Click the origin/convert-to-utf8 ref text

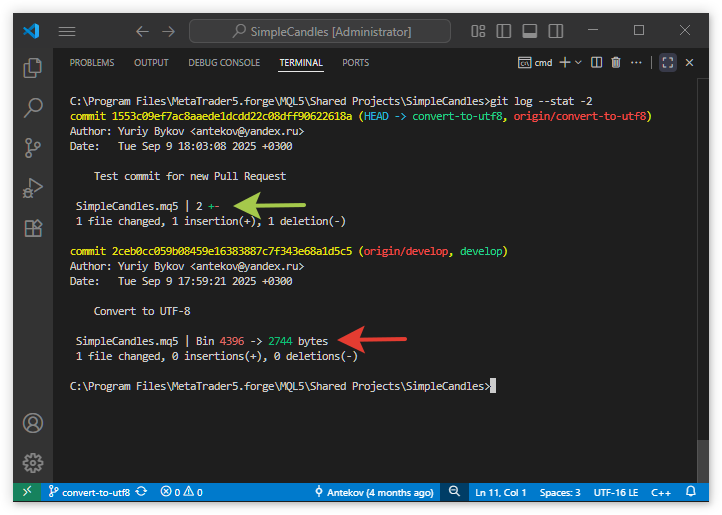point(580,117)
